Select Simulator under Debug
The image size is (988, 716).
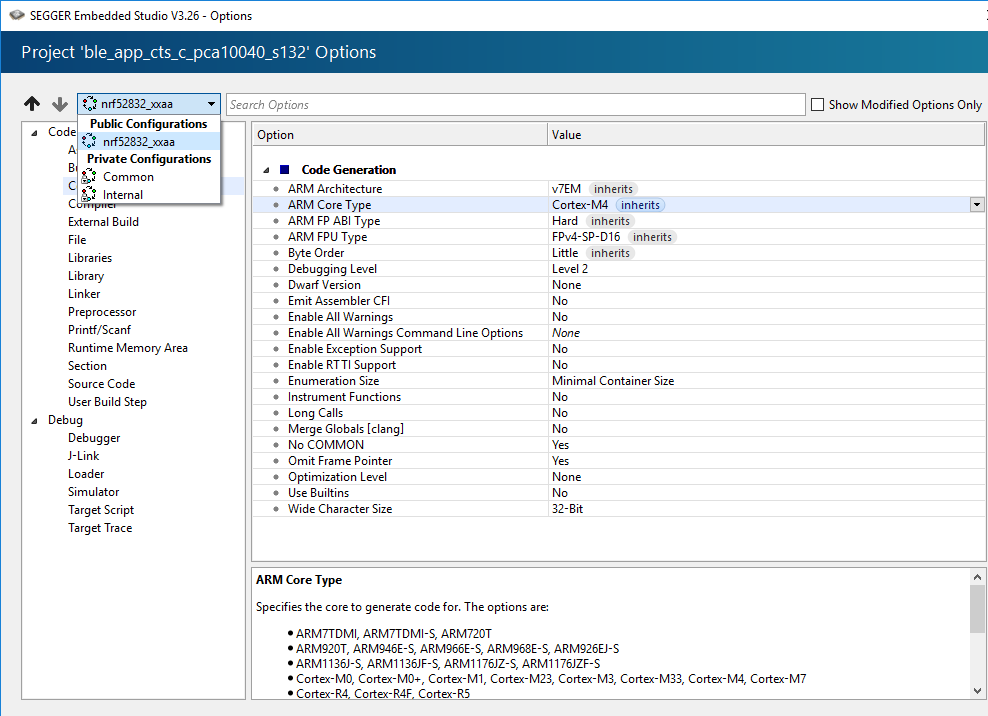(x=93, y=492)
